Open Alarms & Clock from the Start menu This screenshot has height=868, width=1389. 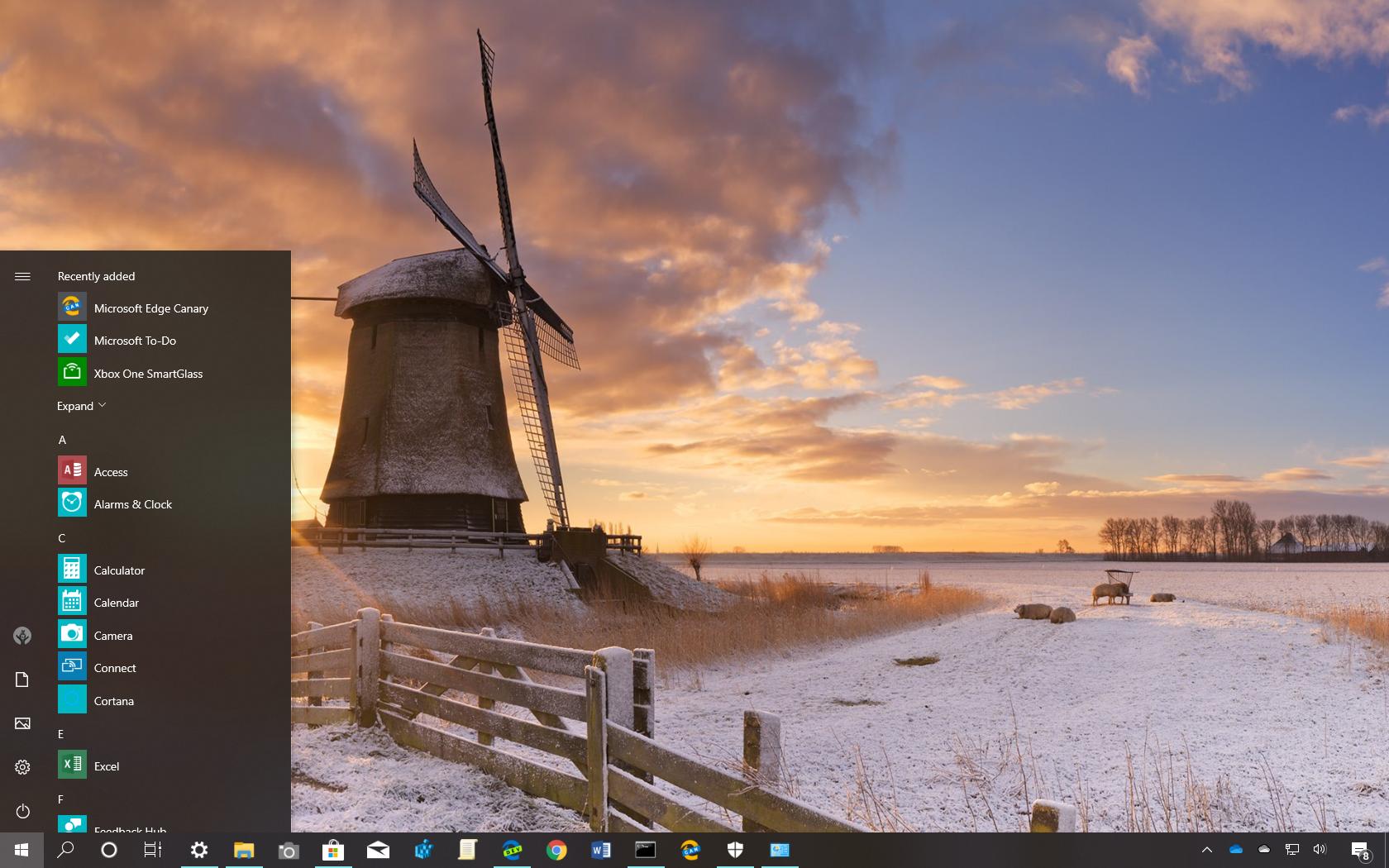[x=133, y=503]
